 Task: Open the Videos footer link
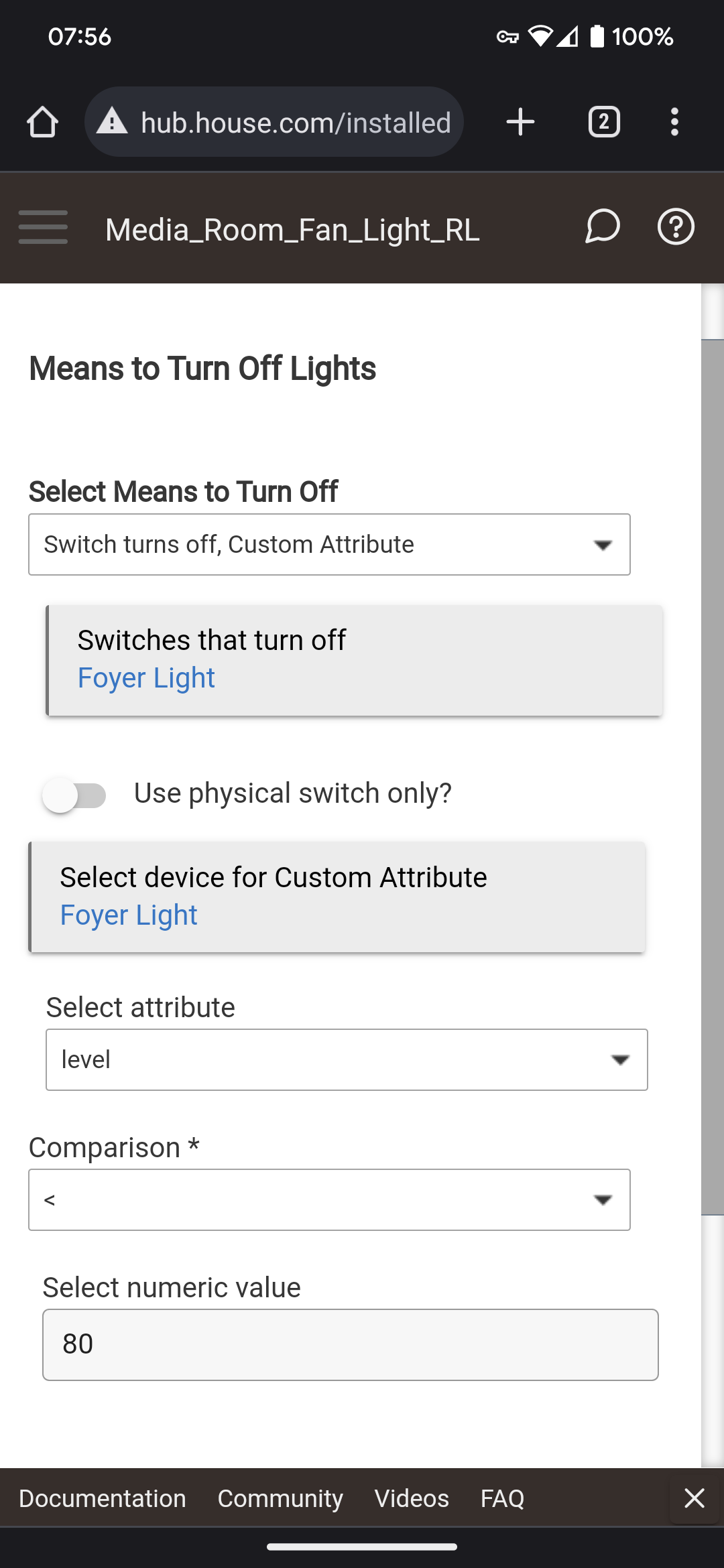pos(412,1498)
